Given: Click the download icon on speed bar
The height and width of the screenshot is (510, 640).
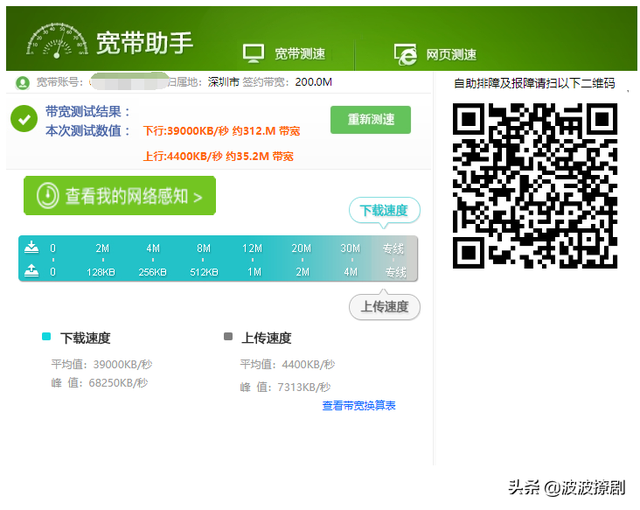Looking at the screenshot, I should point(31,247).
